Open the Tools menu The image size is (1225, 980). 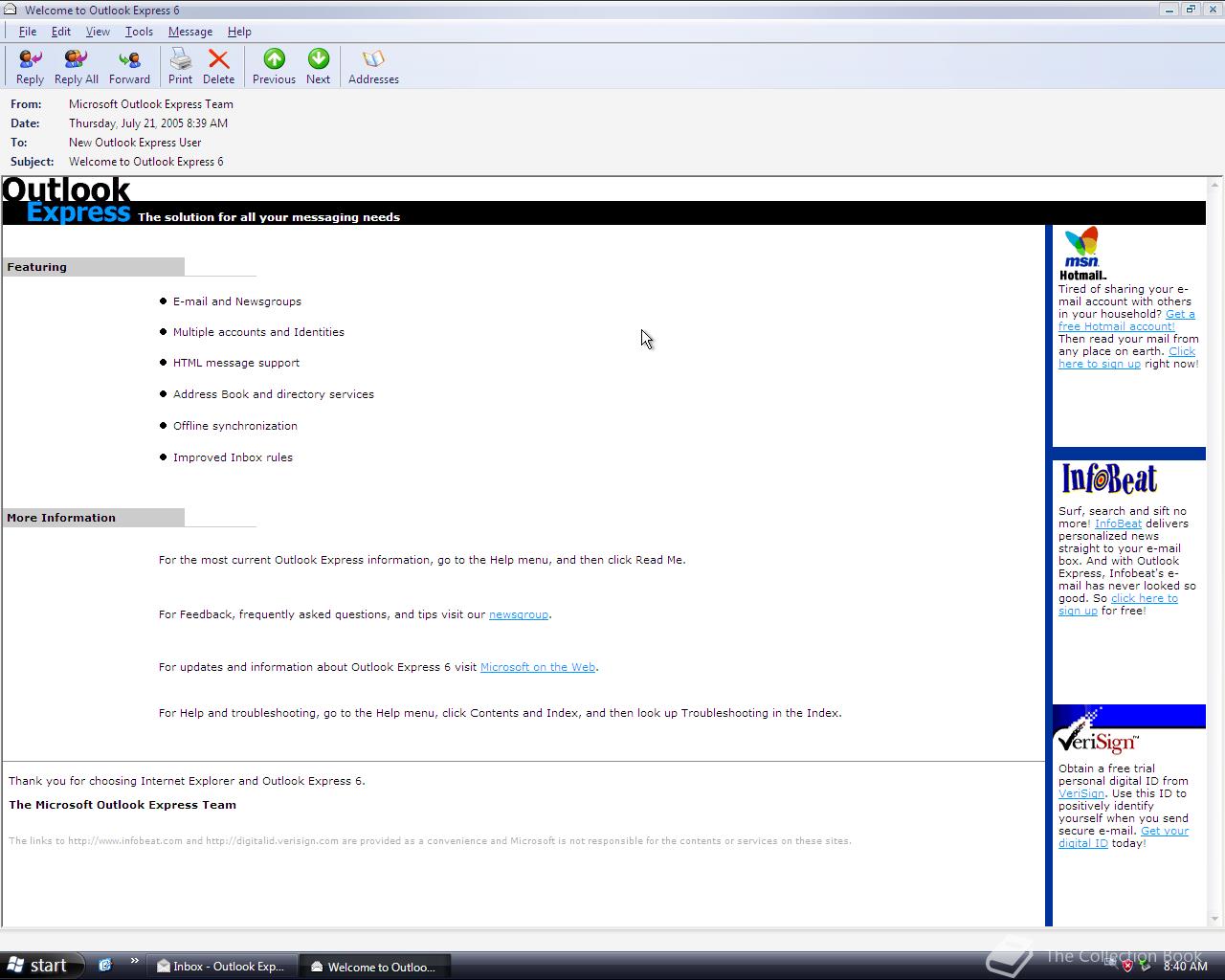coord(139,32)
